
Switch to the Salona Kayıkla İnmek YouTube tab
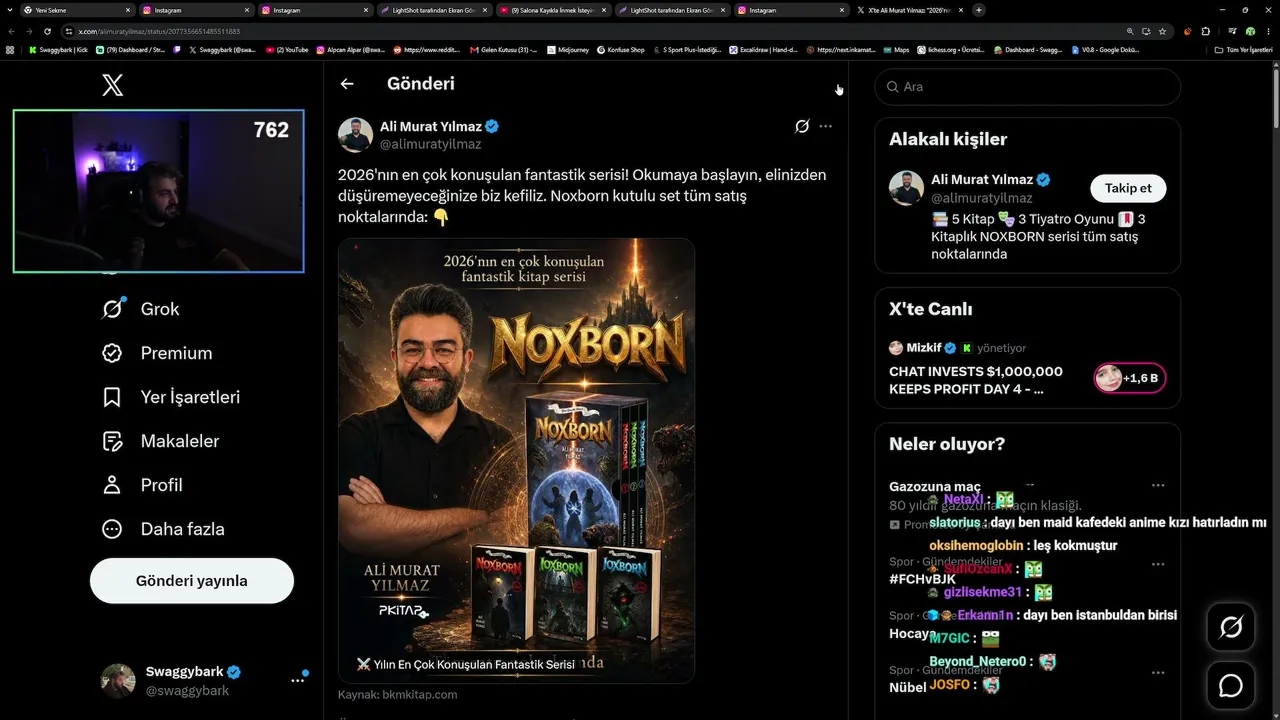tap(555, 10)
